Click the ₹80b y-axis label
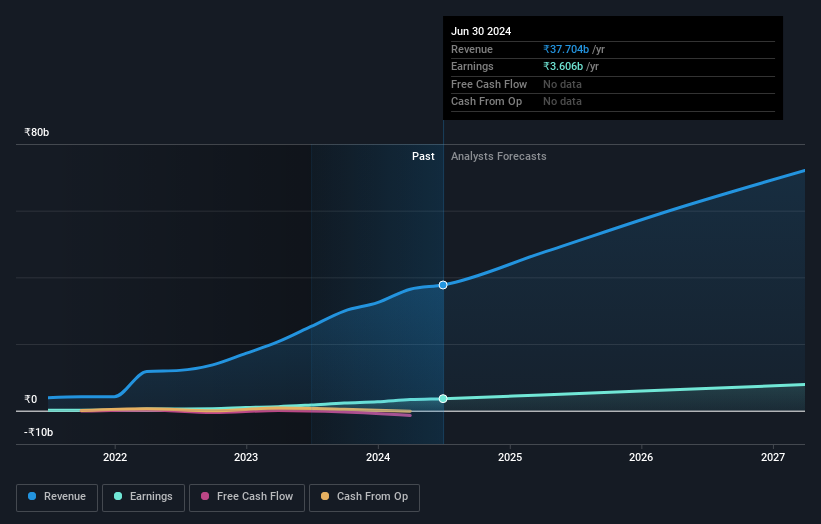This screenshot has width=821, height=524. 37,132
